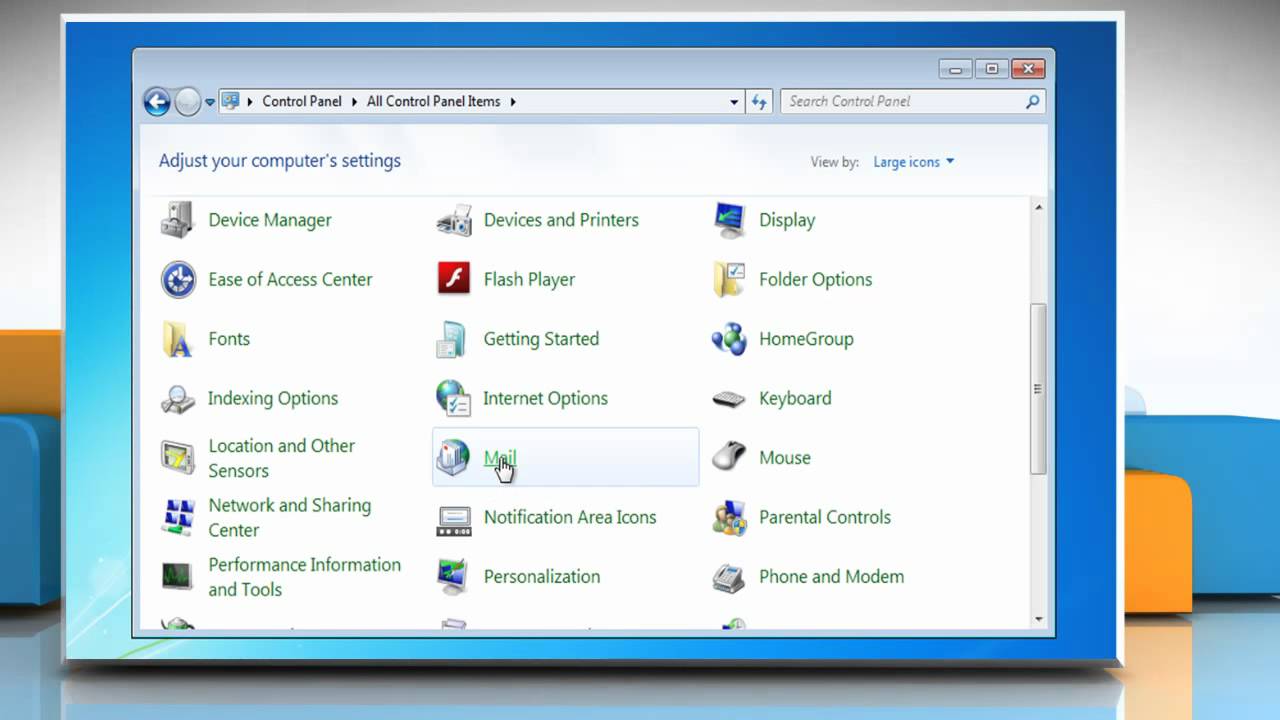Open Devices and Printers
1280x720 pixels.
[x=560, y=220]
